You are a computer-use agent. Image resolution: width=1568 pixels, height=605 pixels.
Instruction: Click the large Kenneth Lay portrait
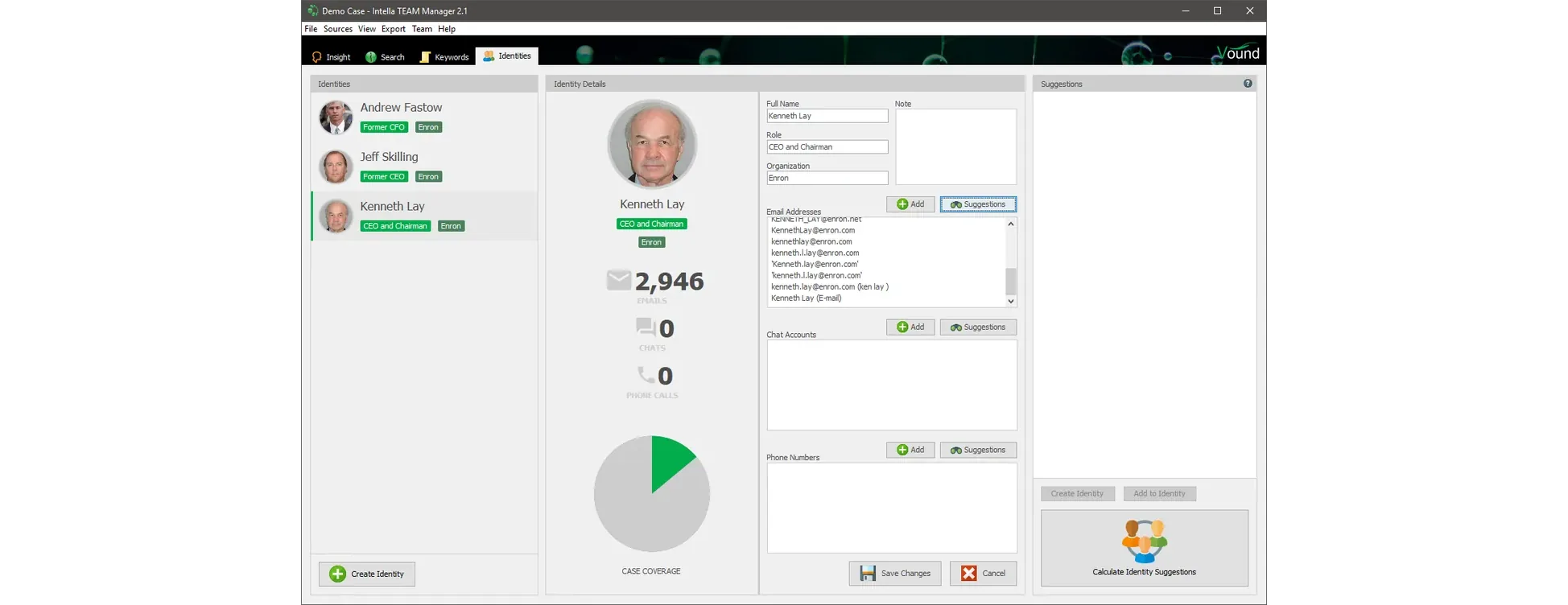pos(652,144)
